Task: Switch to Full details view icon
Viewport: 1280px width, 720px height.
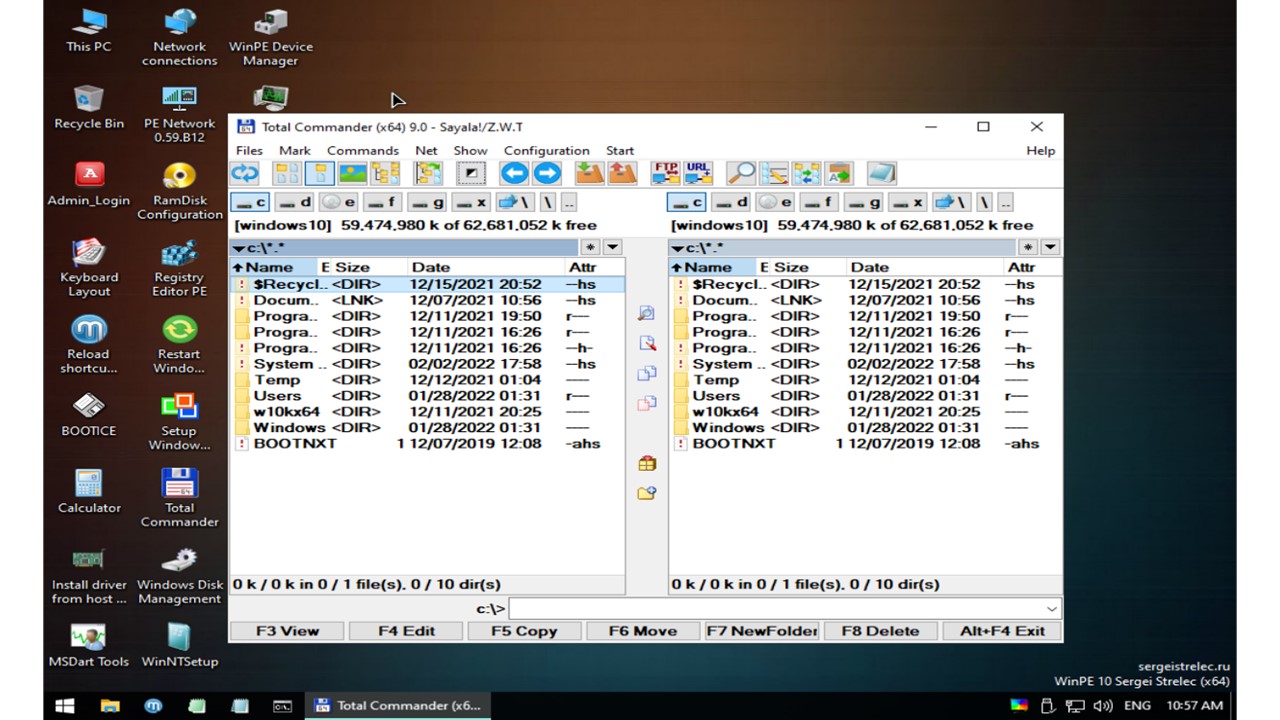Action: pyautogui.click(x=319, y=174)
